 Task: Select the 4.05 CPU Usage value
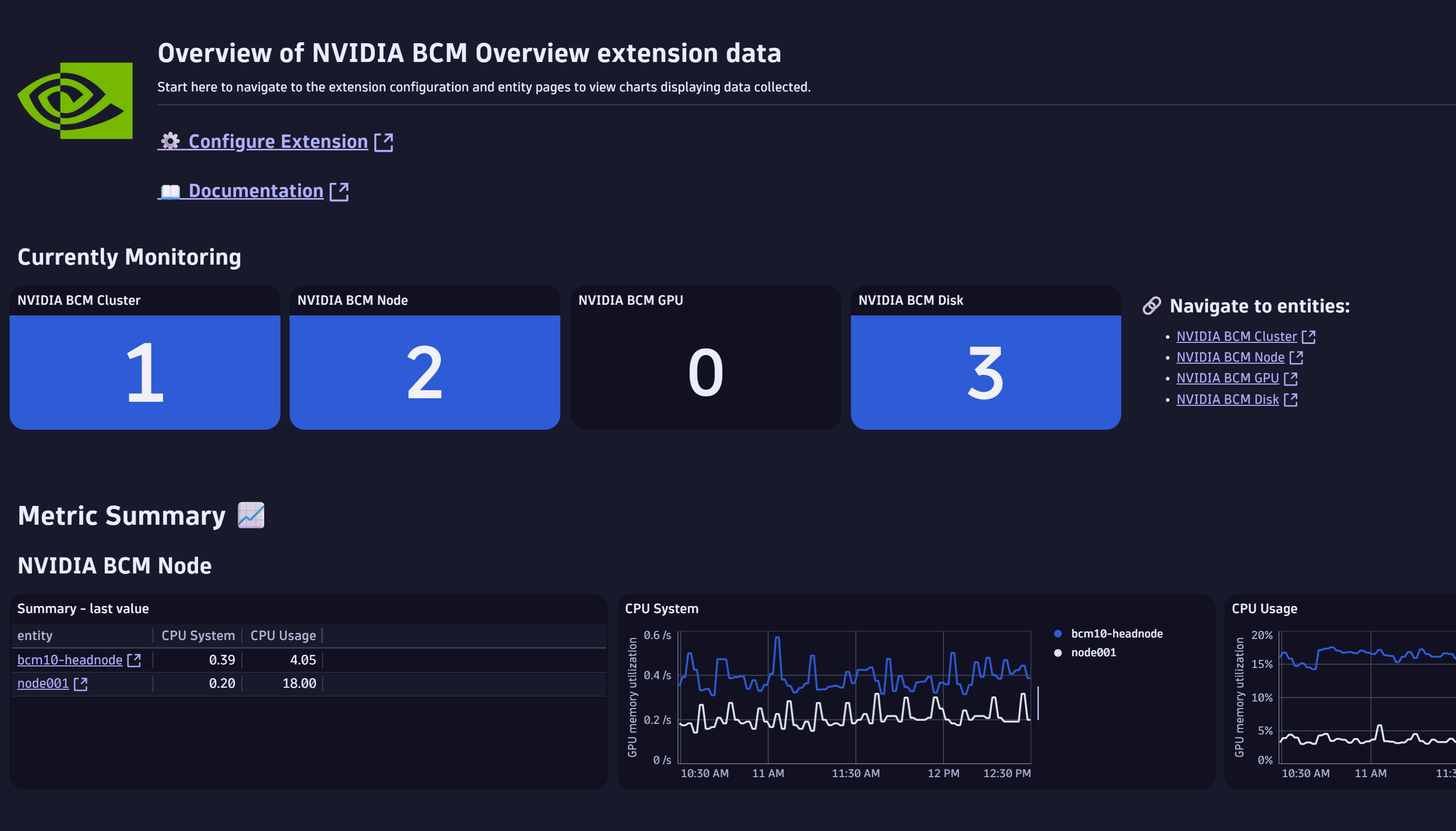click(302, 660)
